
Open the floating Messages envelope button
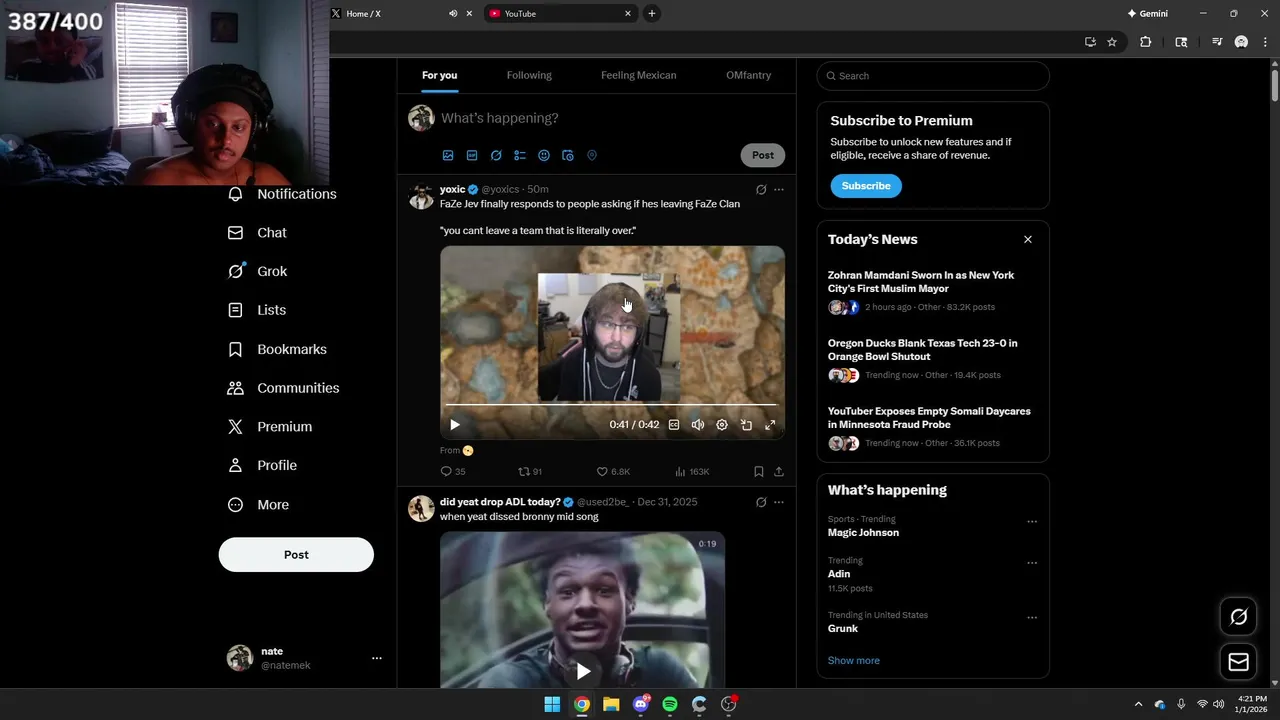[x=1239, y=662]
